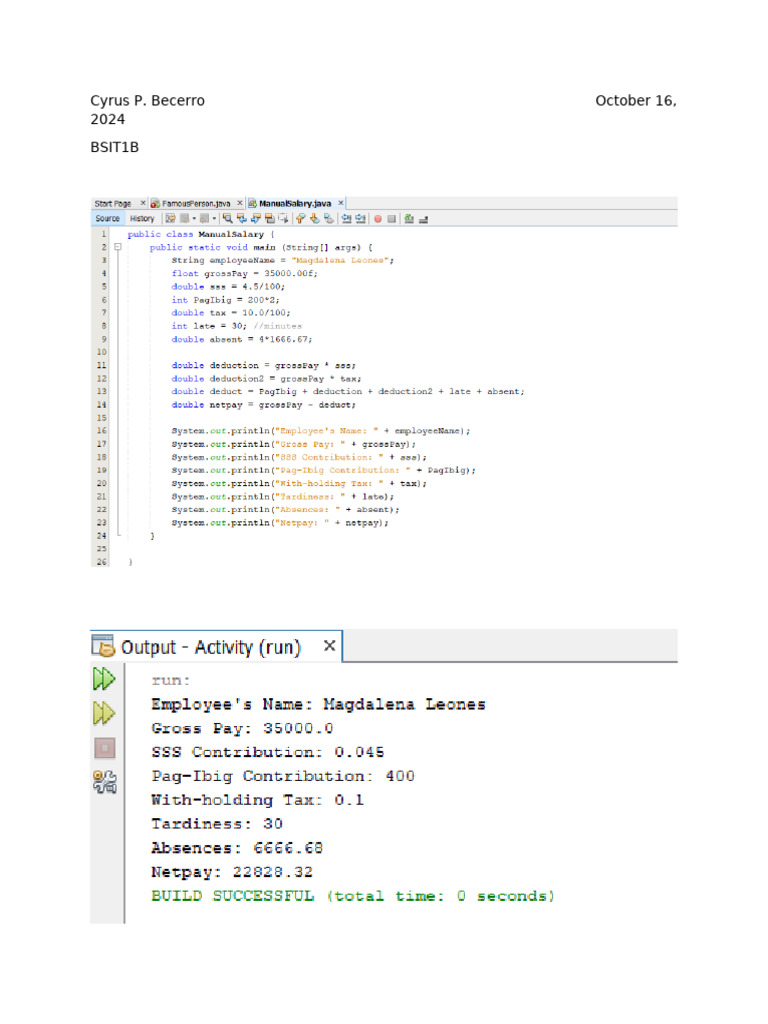Image resolution: width=768 pixels, height=1024 pixels.
Task: Open Output settings wrench icon
Action: 104,782
